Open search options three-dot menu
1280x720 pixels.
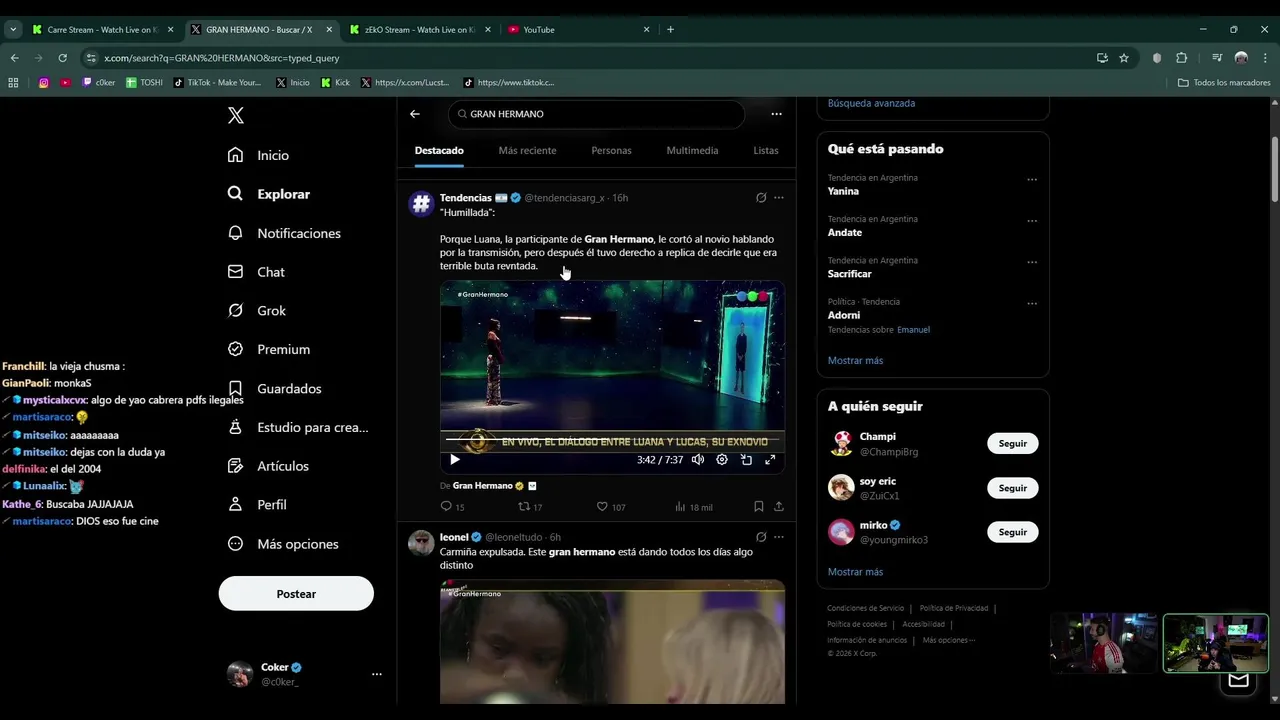click(x=776, y=114)
